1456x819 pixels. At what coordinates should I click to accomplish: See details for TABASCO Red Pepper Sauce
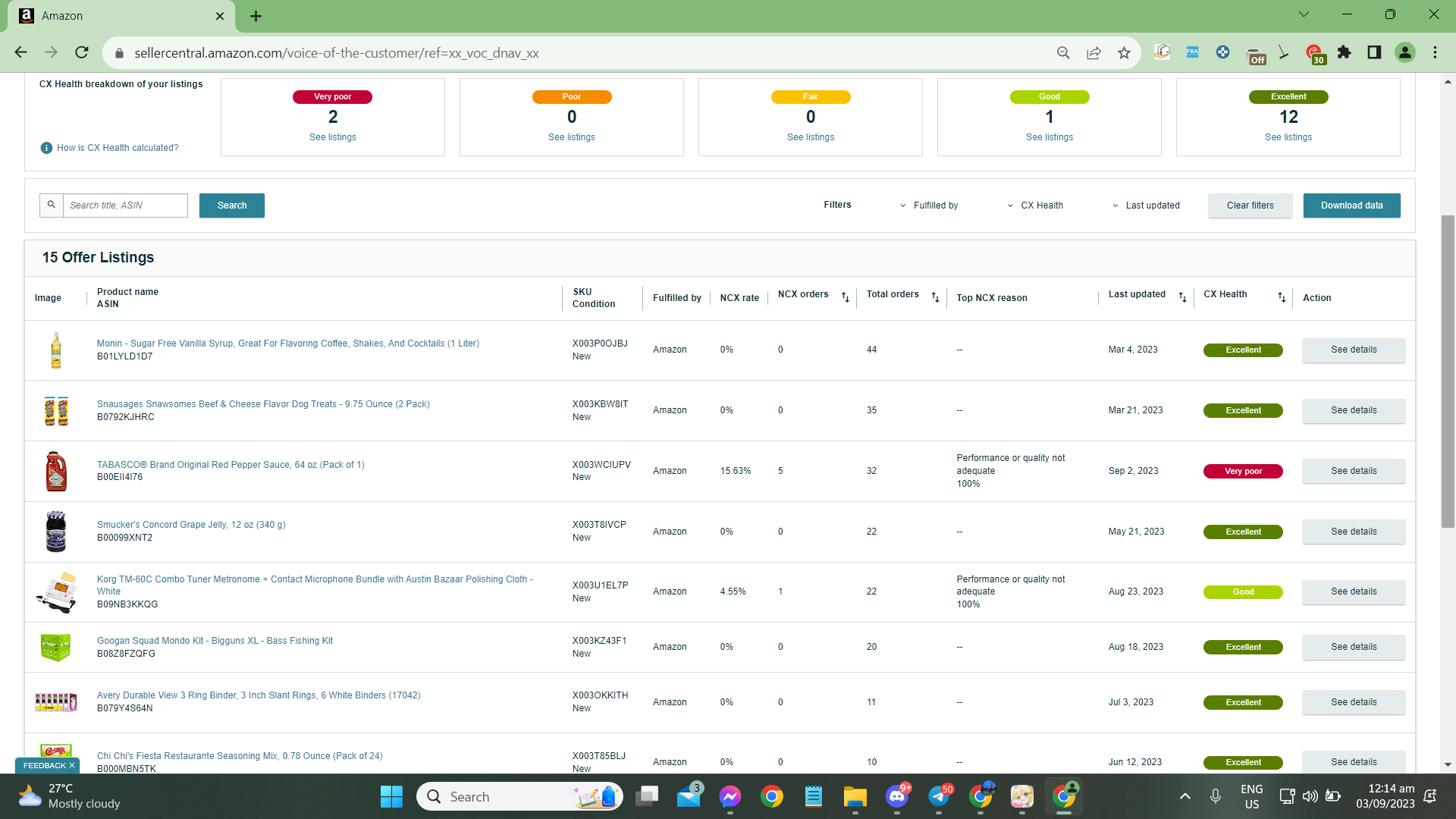(x=1354, y=471)
